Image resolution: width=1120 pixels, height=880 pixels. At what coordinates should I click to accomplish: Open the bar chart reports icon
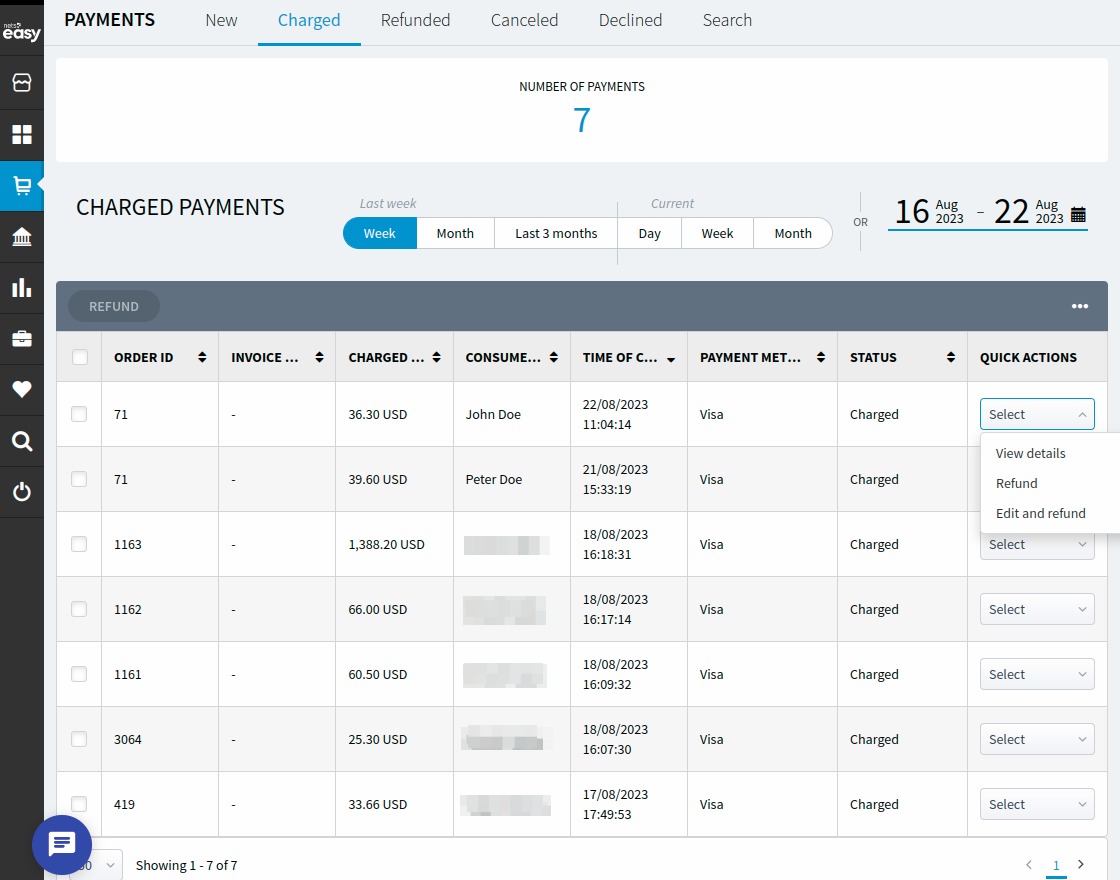click(21, 287)
